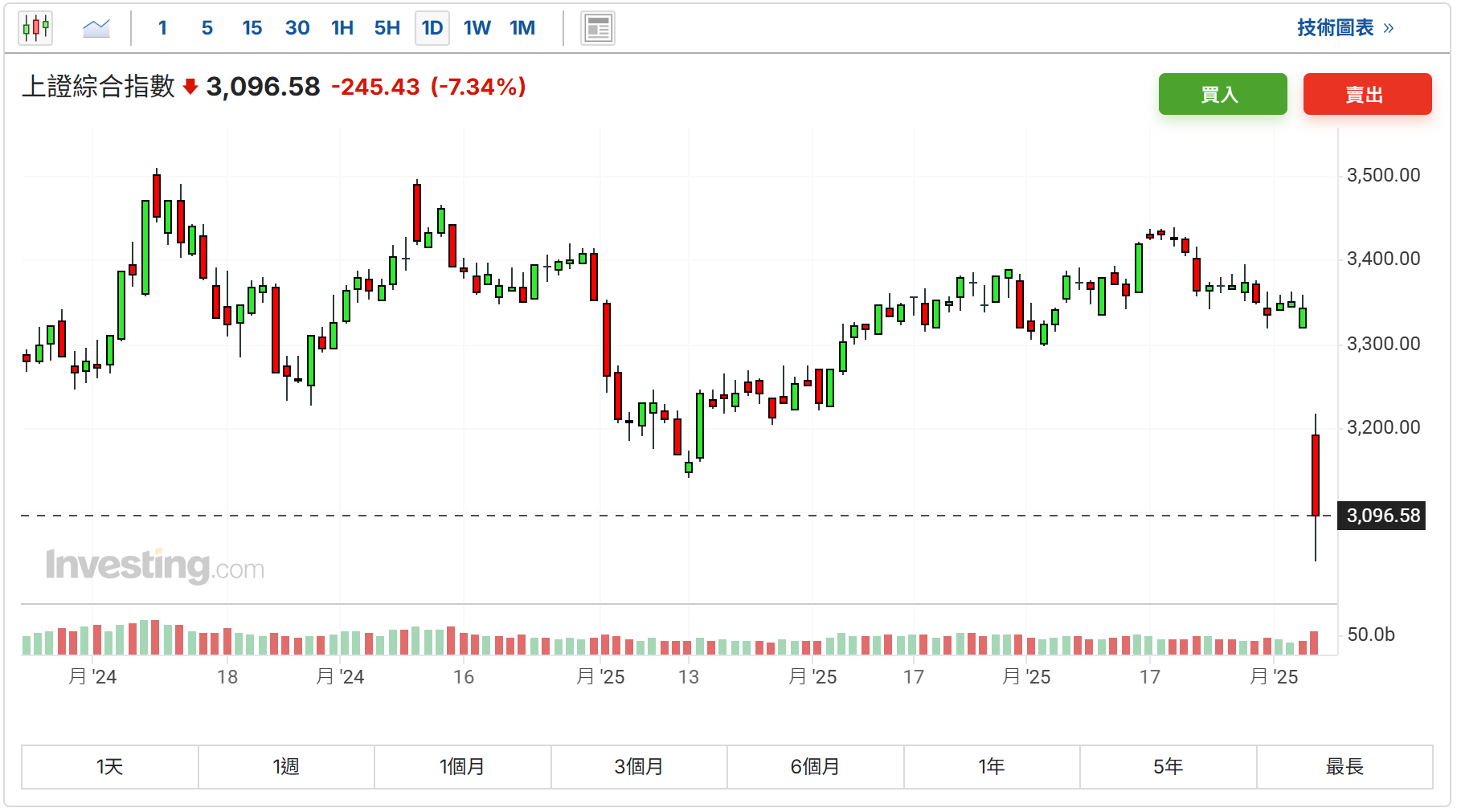
Task: Click the last red volume bar
Action: (1314, 643)
